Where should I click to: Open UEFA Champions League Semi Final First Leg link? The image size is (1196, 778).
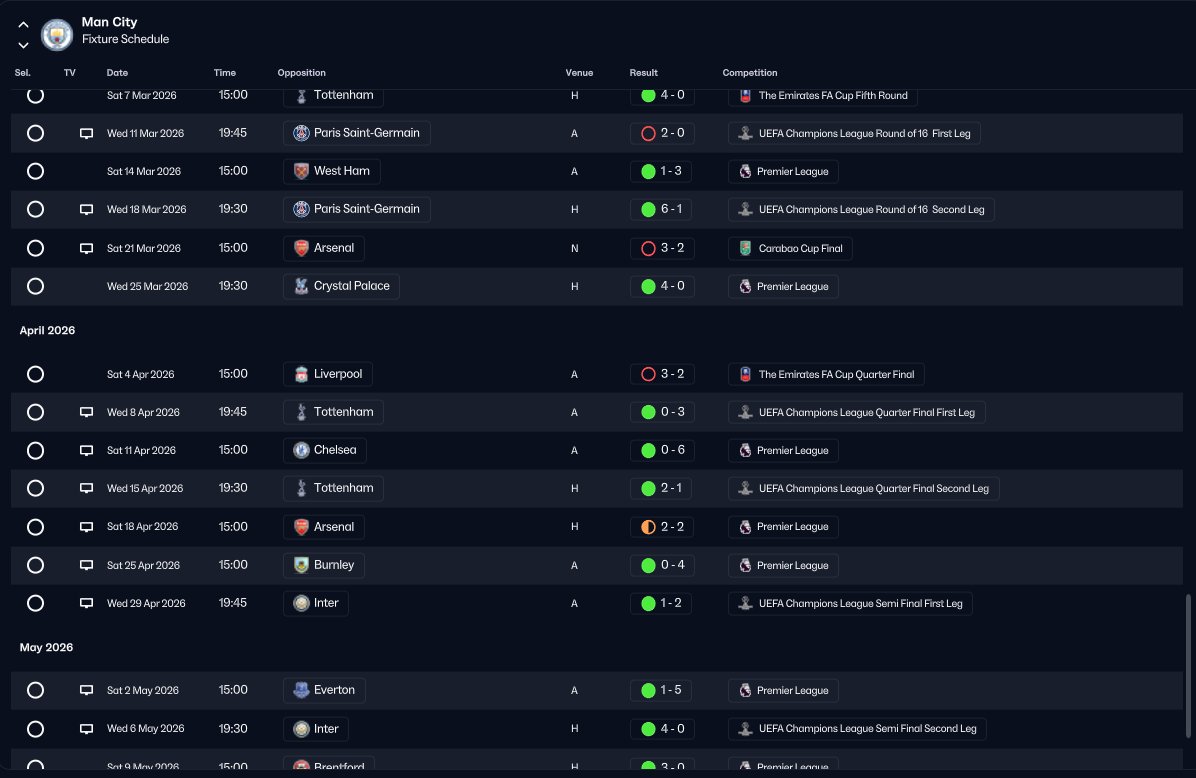pyautogui.click(x=850, y=603)
